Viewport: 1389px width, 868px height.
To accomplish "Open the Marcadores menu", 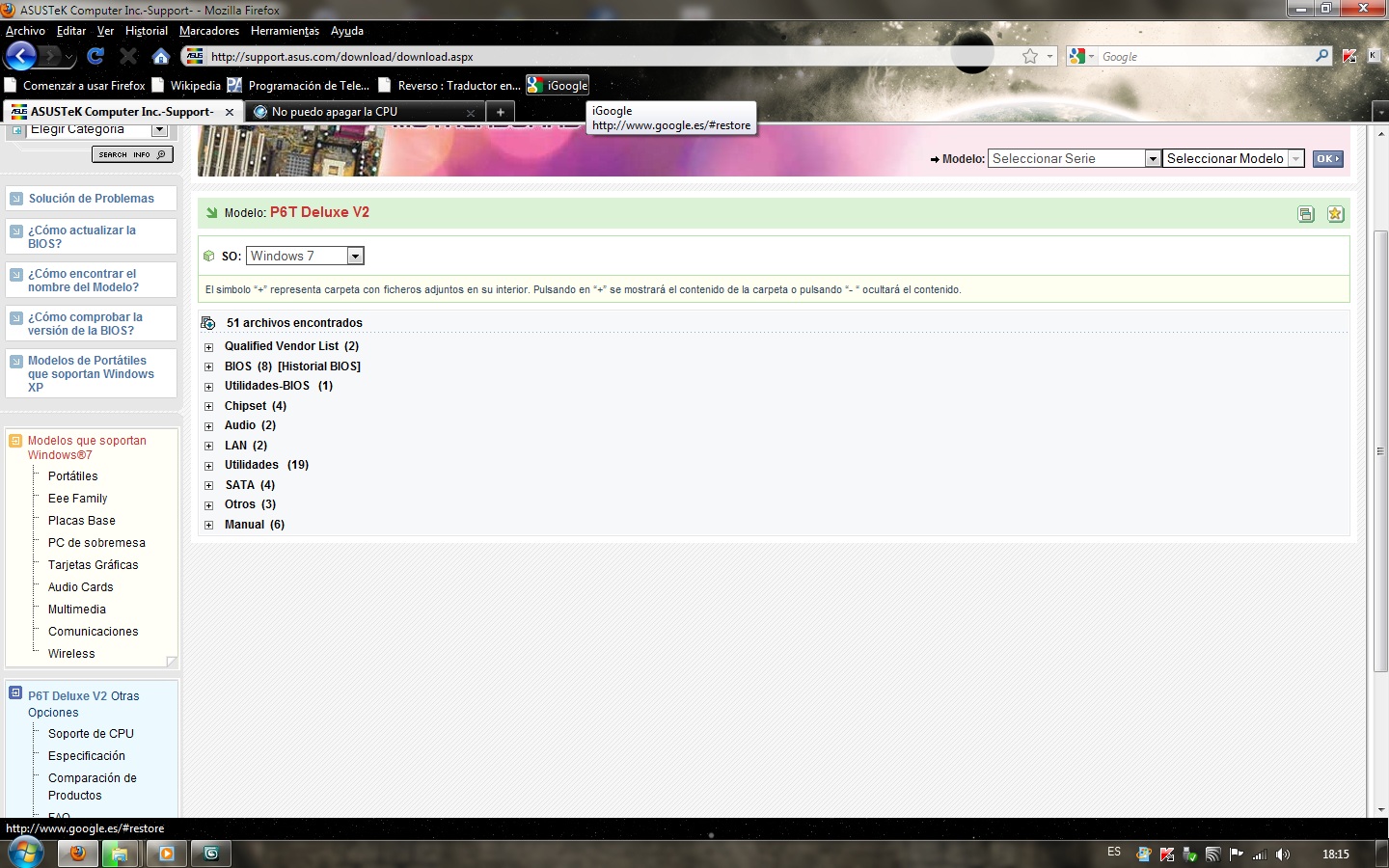I will click(209, 31).
